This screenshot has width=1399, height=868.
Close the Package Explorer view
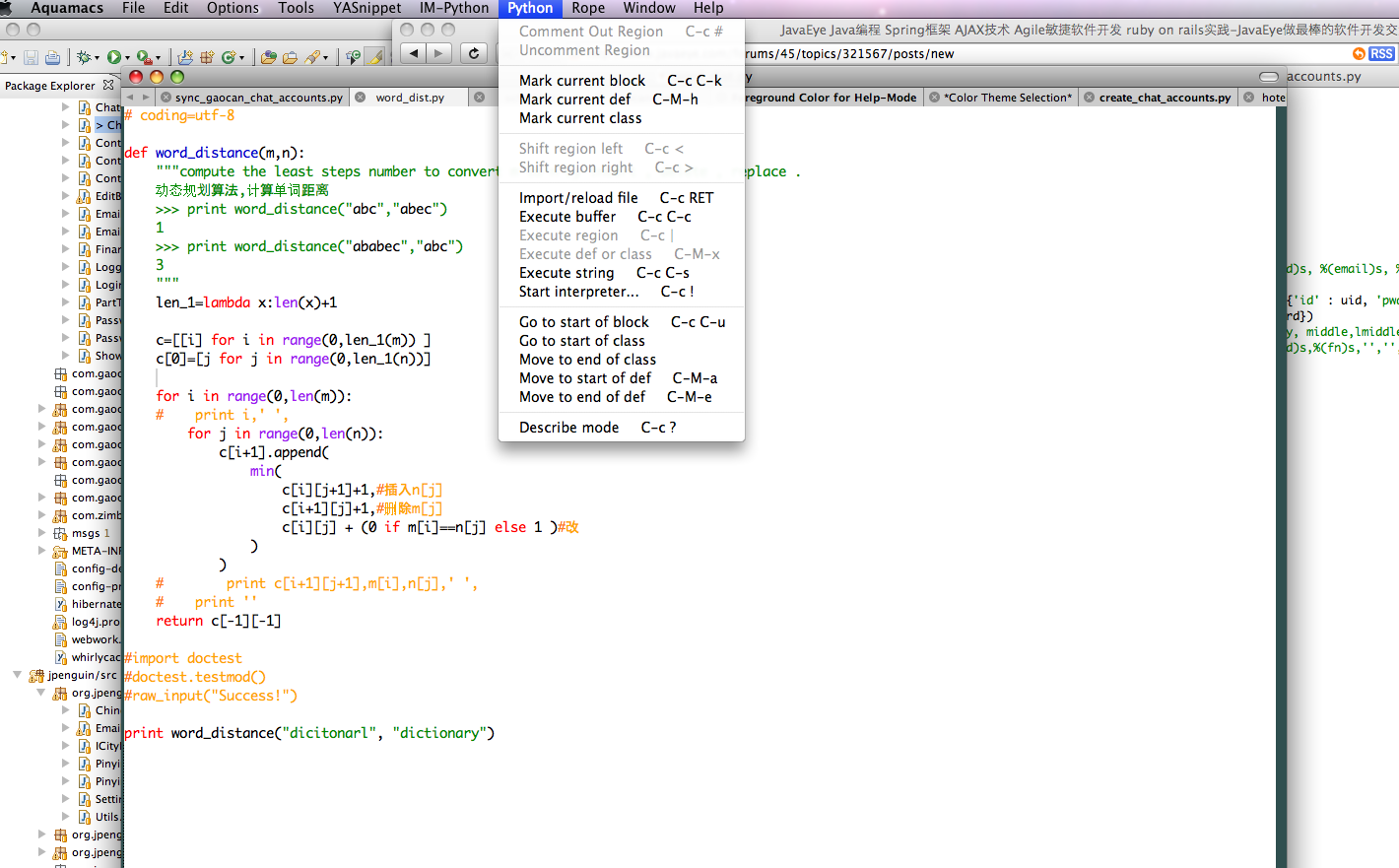108,86
